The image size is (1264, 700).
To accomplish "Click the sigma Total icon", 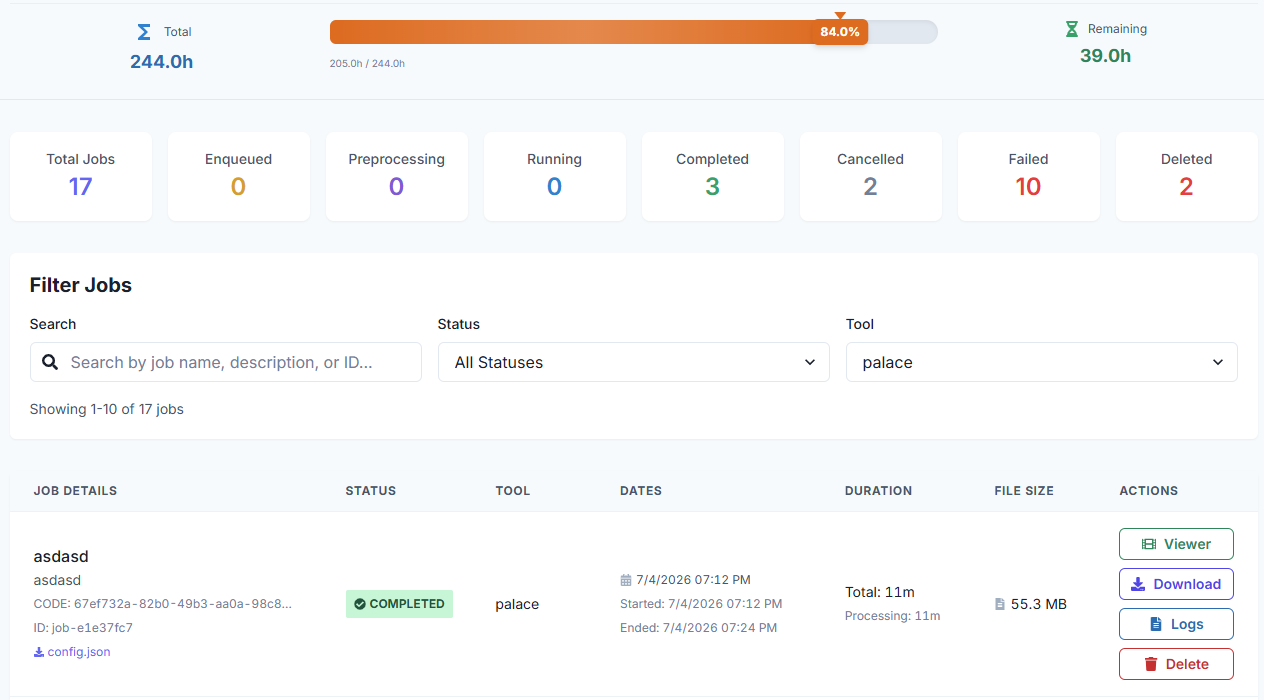I will pyautogui.click(x=144, y=32).
